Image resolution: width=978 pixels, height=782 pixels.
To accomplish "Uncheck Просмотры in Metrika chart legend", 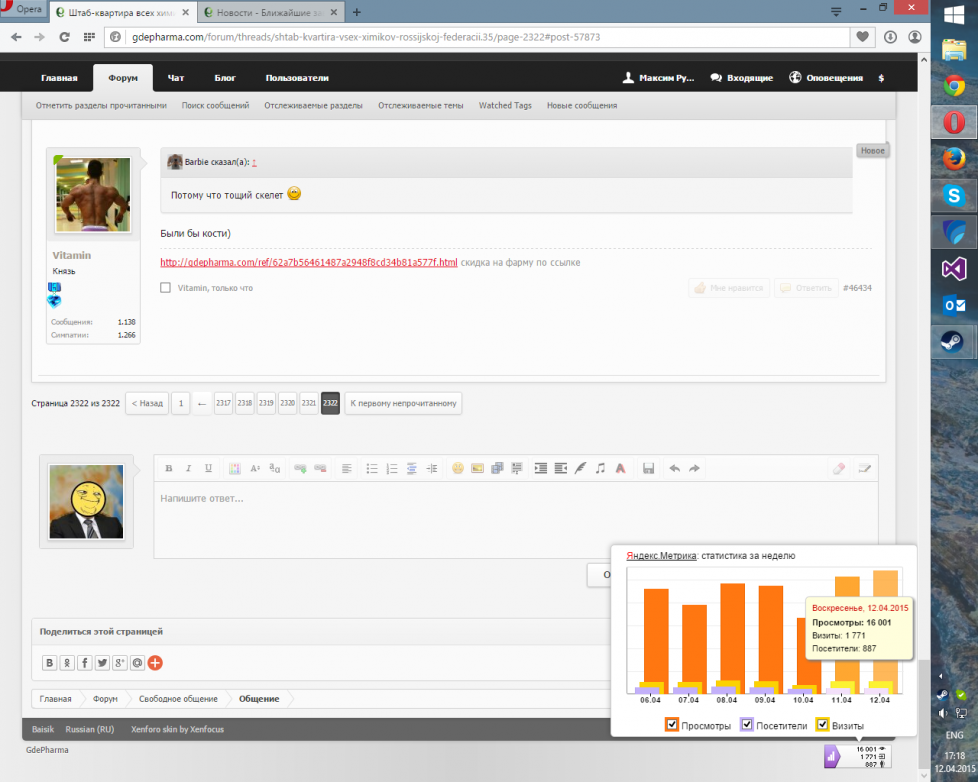I will tap(672, 725).
